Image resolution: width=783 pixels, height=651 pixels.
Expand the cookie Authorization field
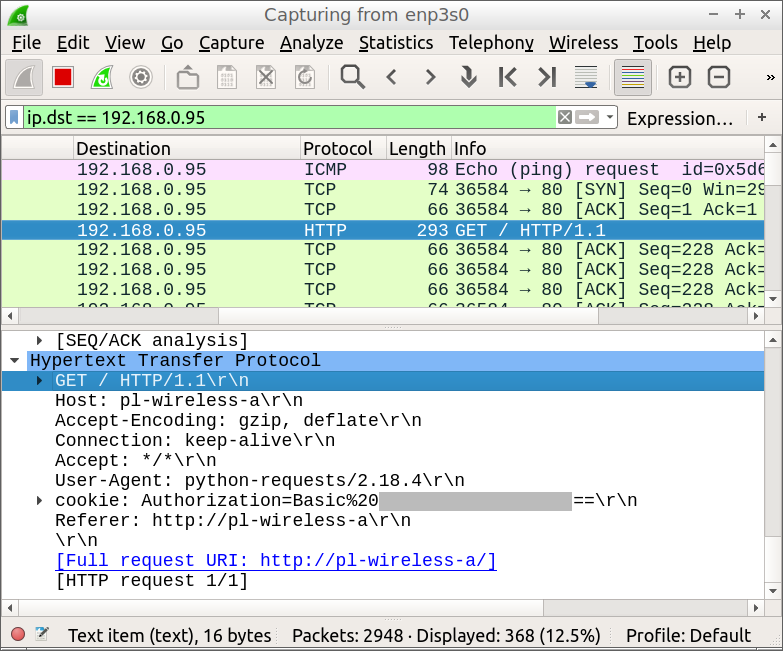[40, 500]
